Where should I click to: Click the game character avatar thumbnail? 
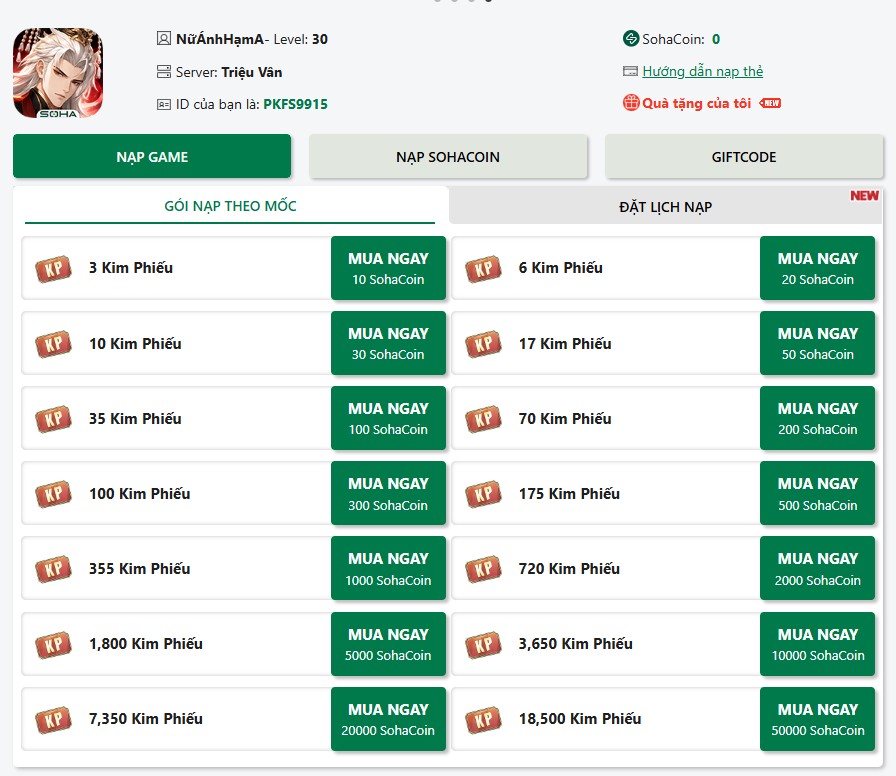58,73
